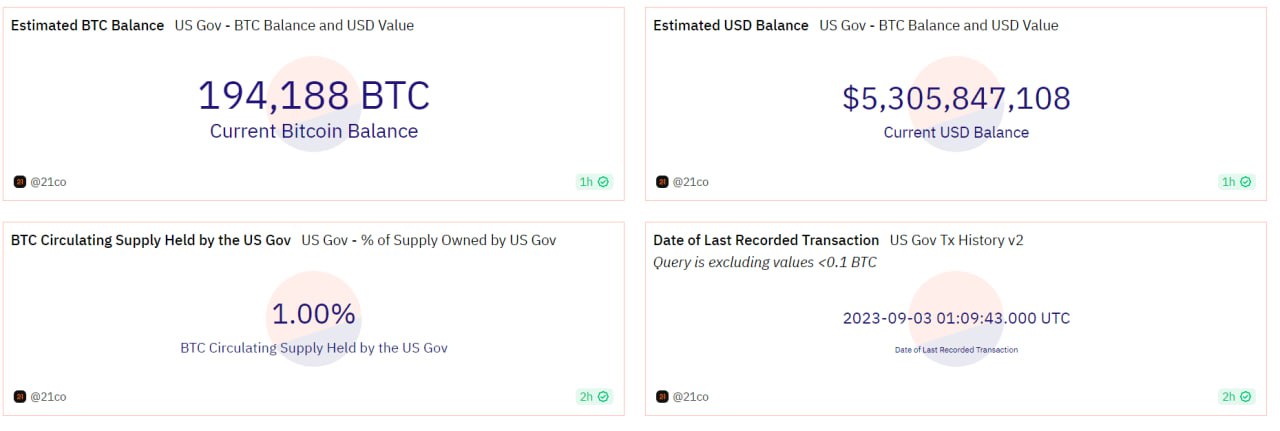Click the green check icon in USD Balance panel
The width and height of the screenshot is (1280, 431).
pyautogui.click(x=1246, y=182)
